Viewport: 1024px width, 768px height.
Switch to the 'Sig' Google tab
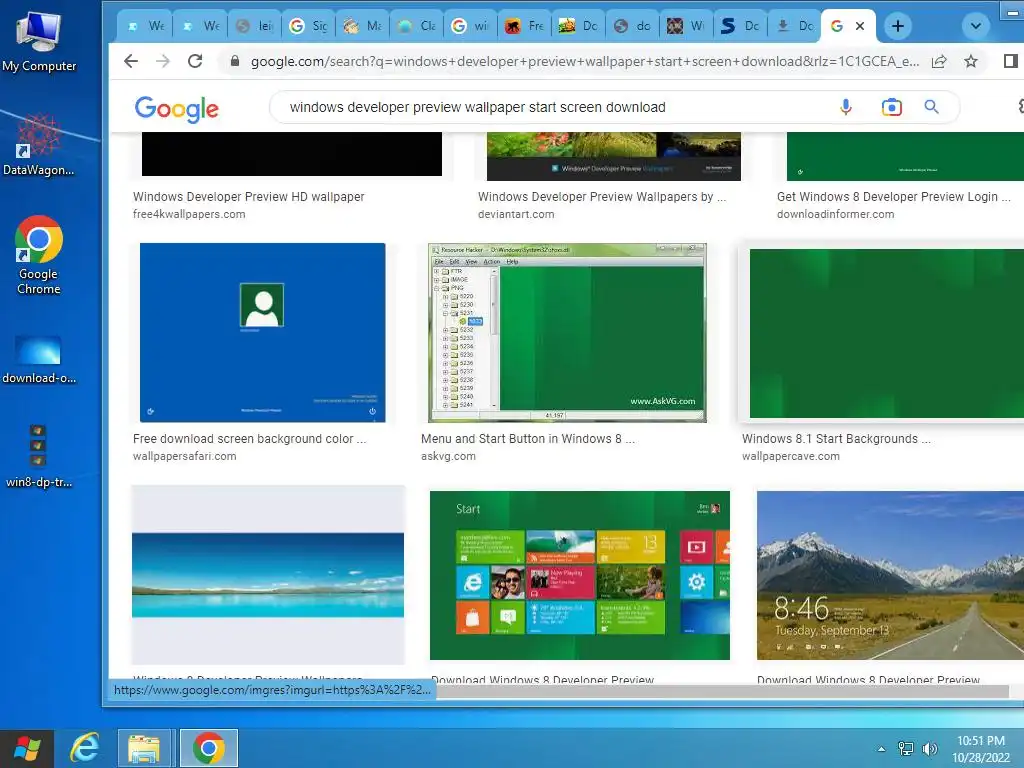coord(310,26)
